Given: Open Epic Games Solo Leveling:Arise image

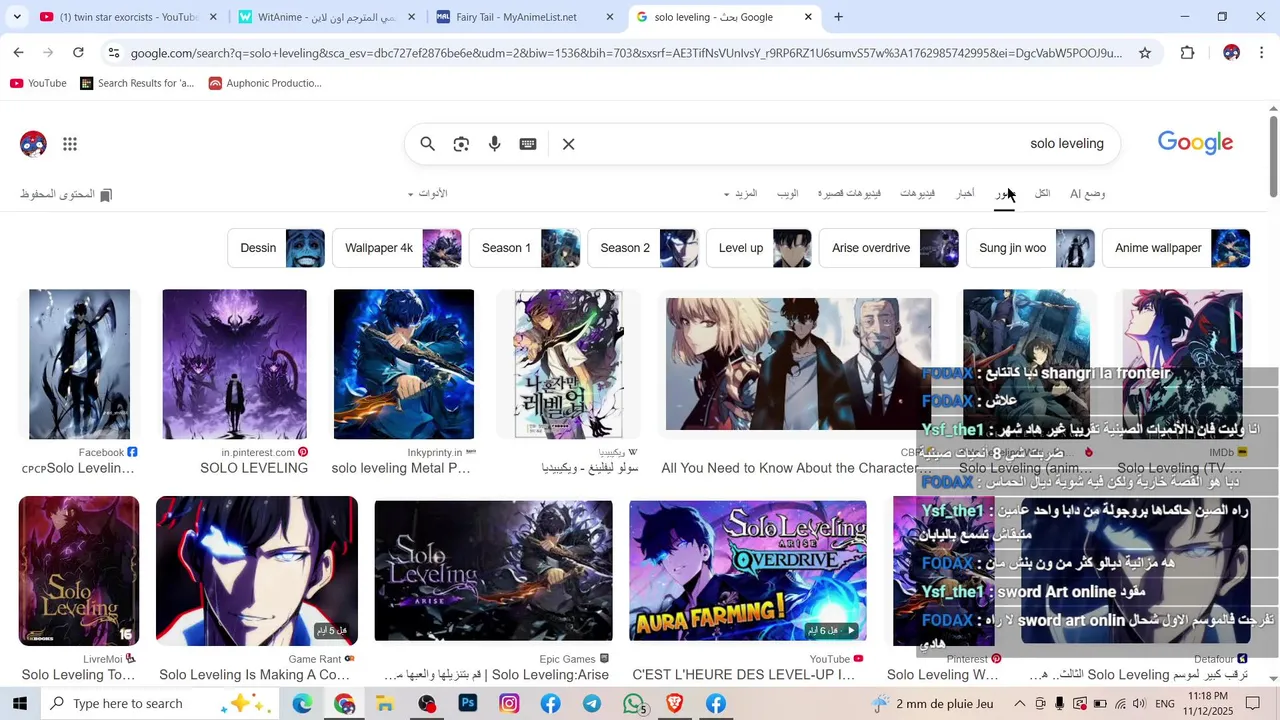Looking at the screenshot, I should click(x=493, y=571).
